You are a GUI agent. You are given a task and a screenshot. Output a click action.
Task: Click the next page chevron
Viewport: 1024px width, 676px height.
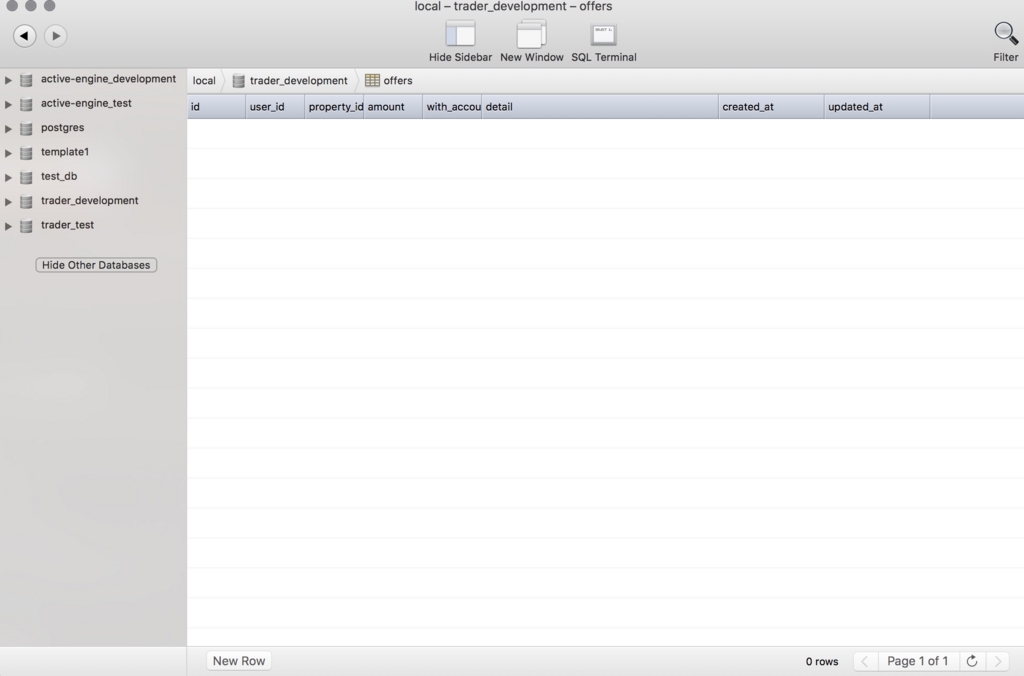pos(998,661)
